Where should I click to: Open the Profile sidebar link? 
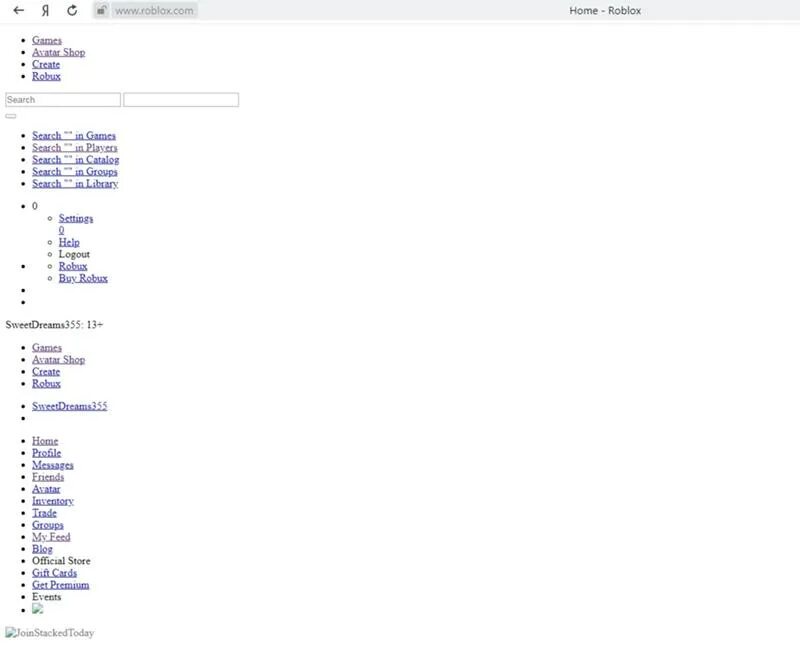(x=46, y=453)
